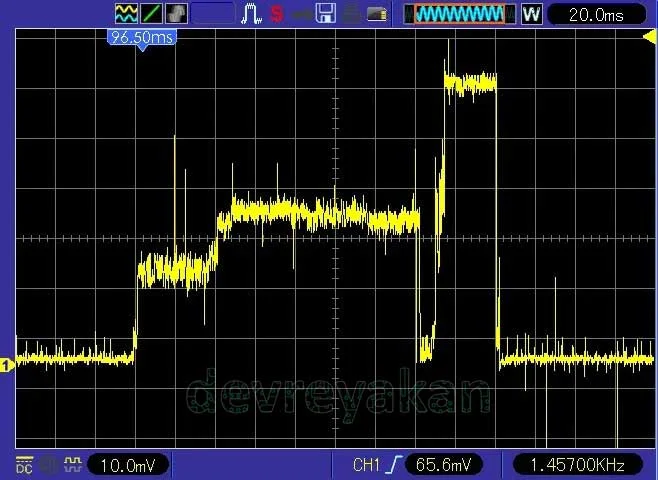Click the channel 1 ground marker
Image resolution: width=658 pixels, height=480 pixels.
tap(6, 365)
